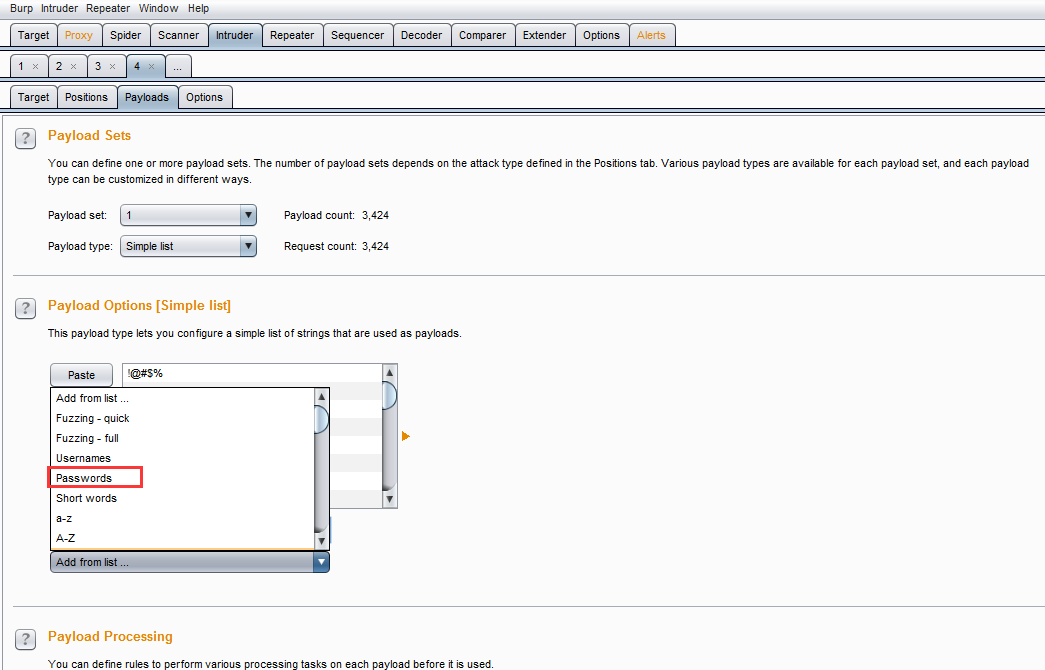1045x670 pixels.
Task: Open the Repeater menu
Action: (x=108, y=8)
